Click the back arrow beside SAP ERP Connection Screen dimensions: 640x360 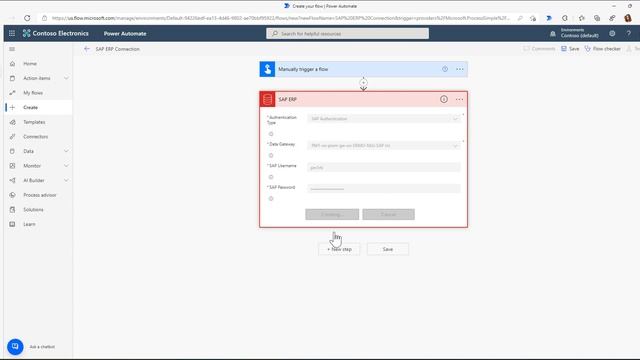87,49
